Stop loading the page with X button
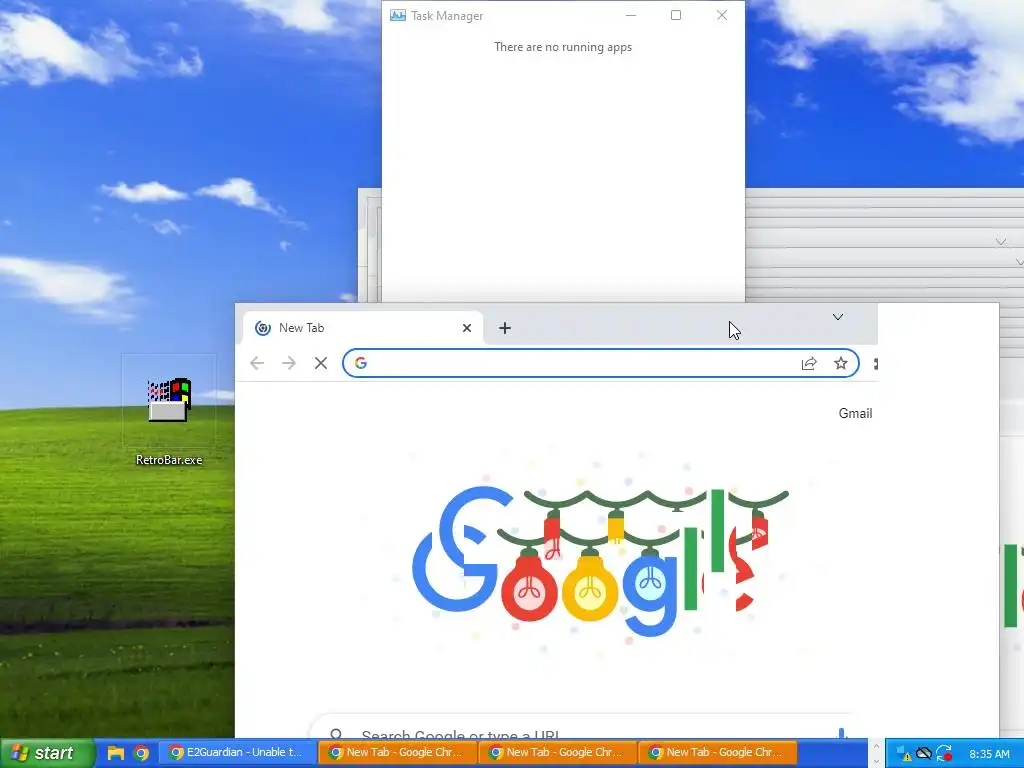Image resolution: width=1024 pixels, height=768 pixels. tap(321, 363)
